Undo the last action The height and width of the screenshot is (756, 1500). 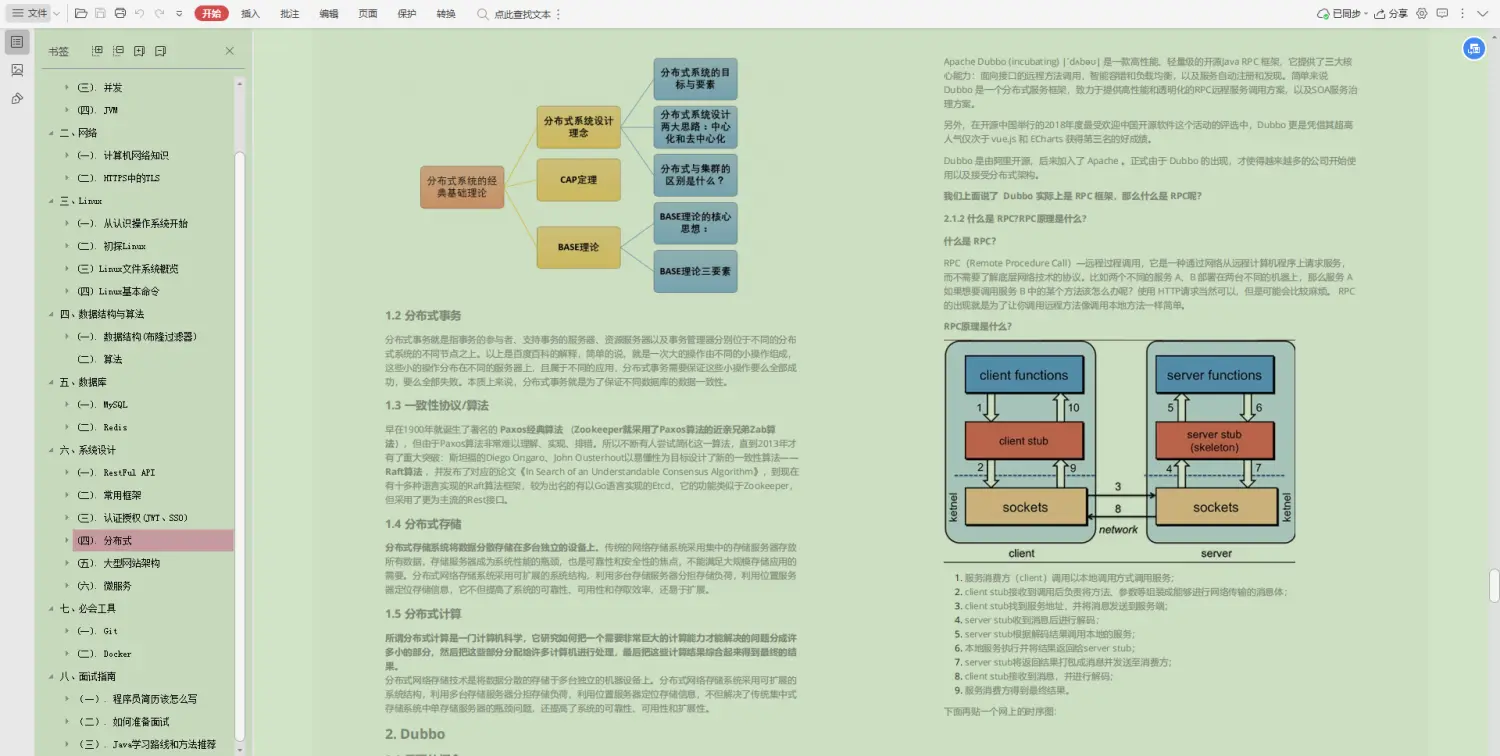139,13
